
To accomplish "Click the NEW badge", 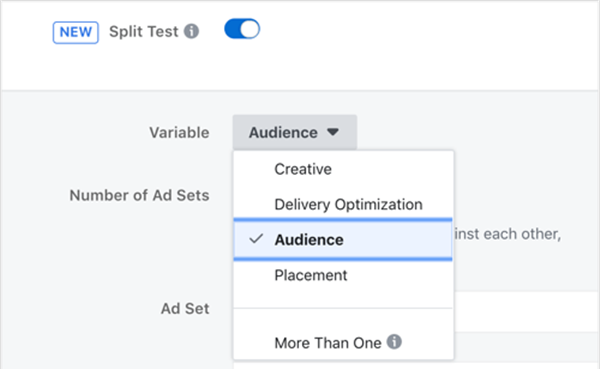I will click(76, 32).
